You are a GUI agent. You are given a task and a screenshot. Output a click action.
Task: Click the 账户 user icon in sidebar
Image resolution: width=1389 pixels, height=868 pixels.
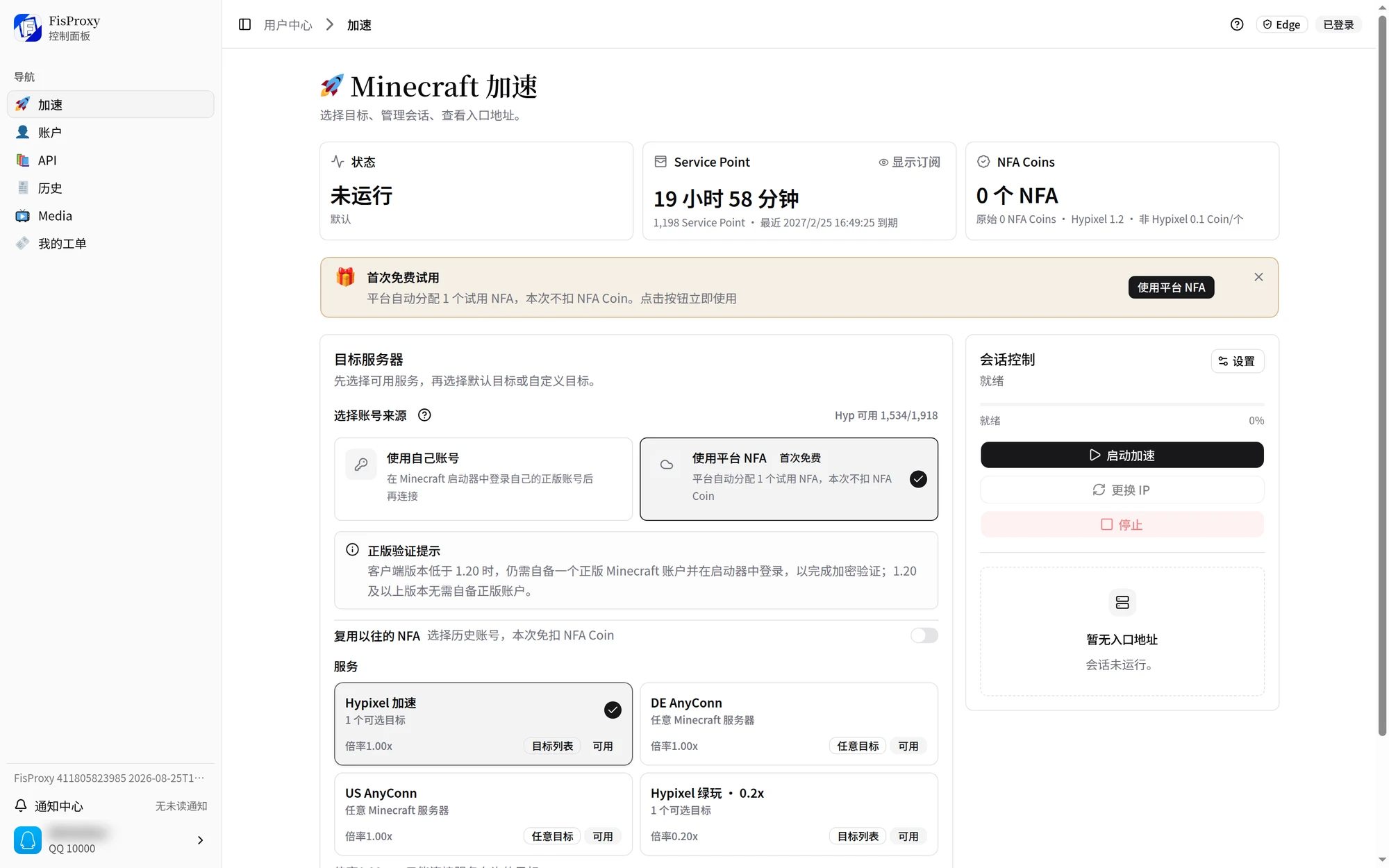[x=22, y=132]
